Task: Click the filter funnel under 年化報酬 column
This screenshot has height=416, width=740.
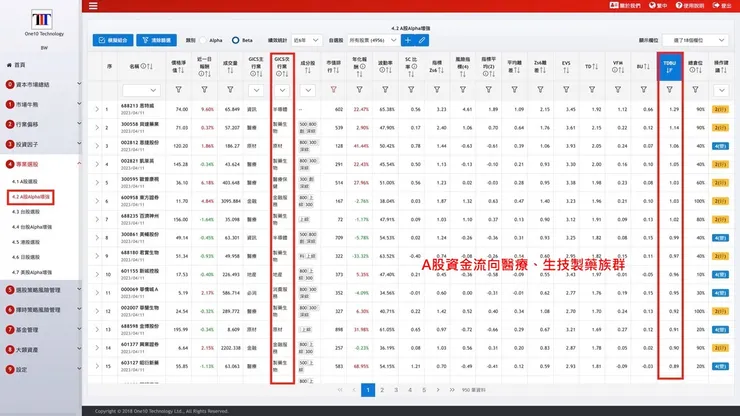Action: point(360,89)
